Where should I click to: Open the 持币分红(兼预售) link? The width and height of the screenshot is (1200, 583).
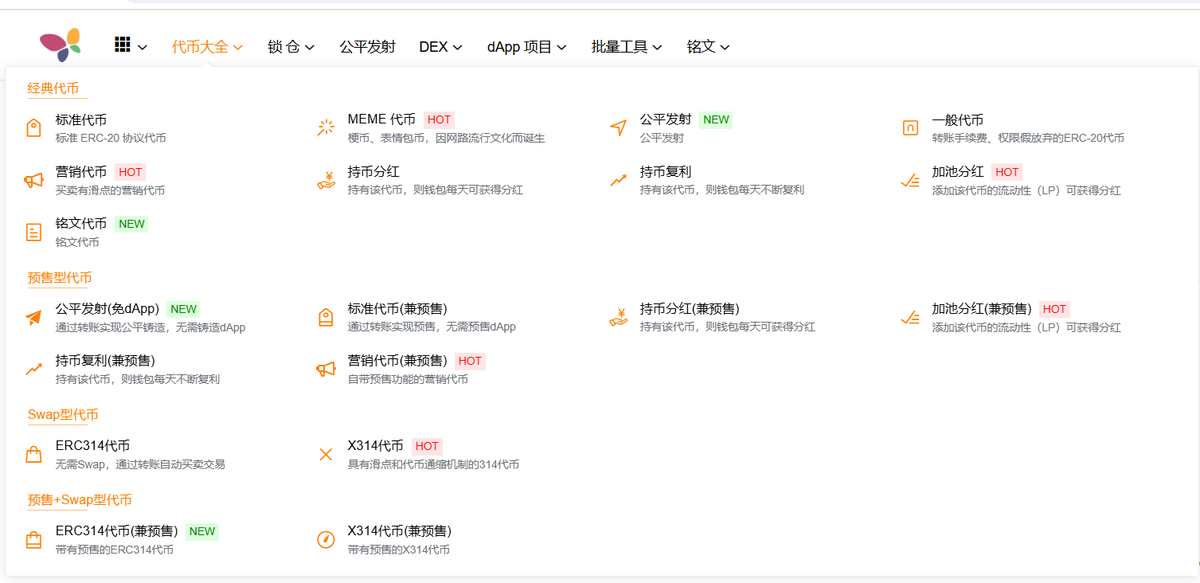pos(689,308)
